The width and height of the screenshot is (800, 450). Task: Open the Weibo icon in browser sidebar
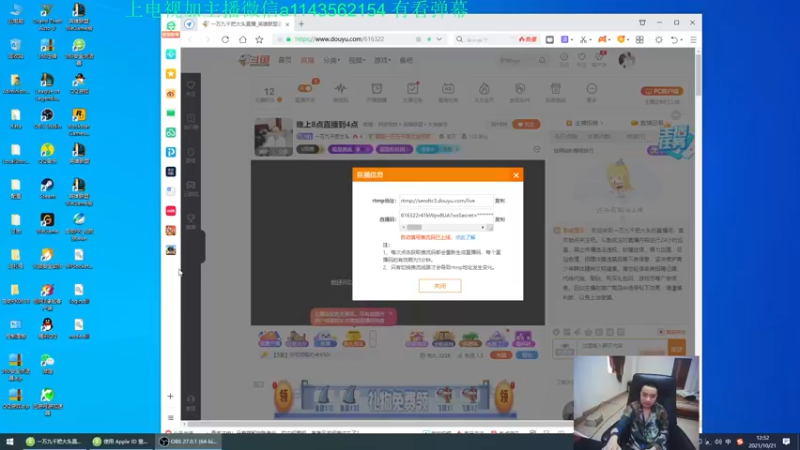[171, 93]
